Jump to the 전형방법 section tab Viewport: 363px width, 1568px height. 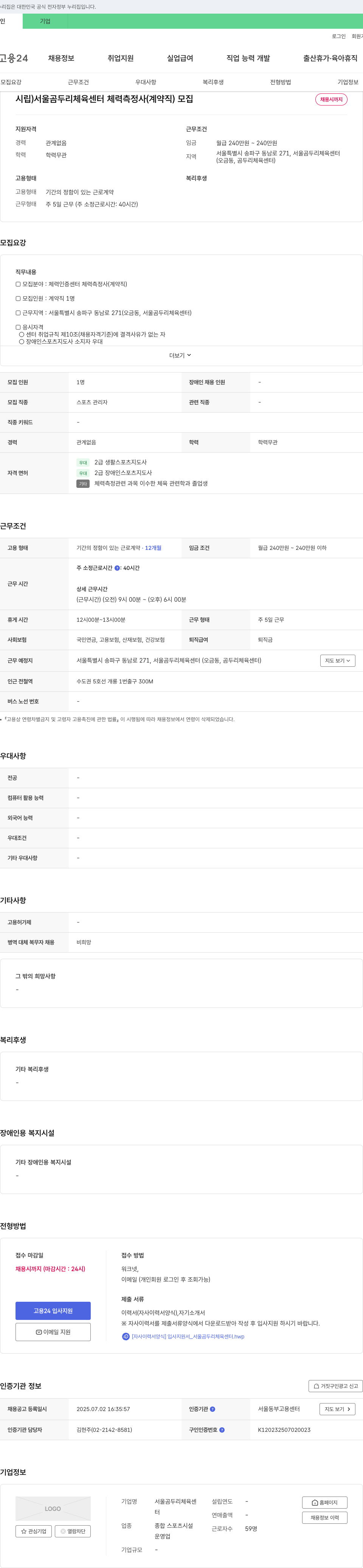click(280, 82)
